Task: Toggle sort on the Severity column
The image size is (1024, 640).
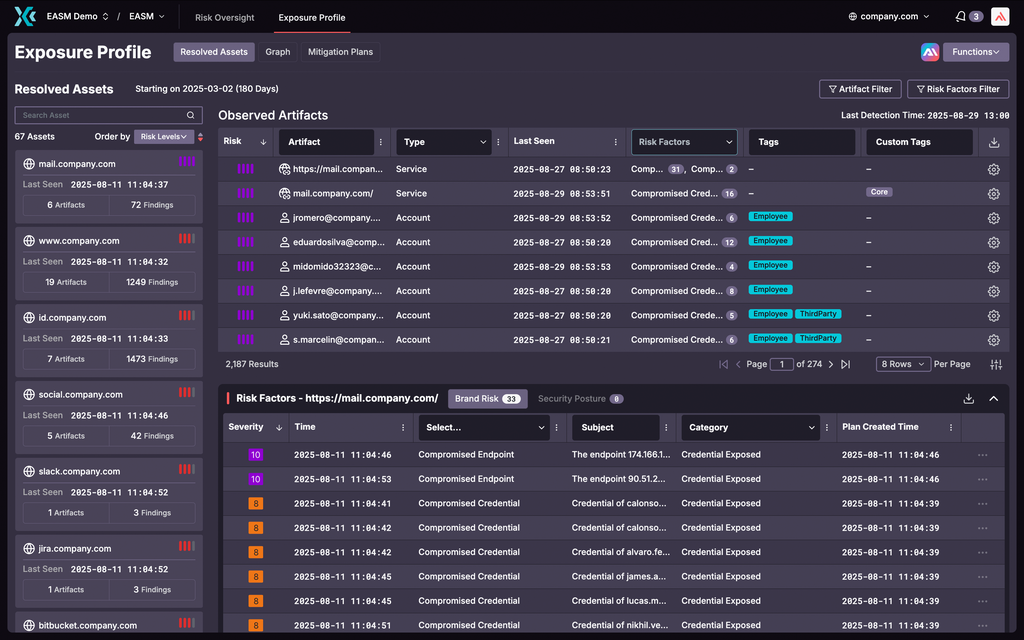Action: [277, 428]
